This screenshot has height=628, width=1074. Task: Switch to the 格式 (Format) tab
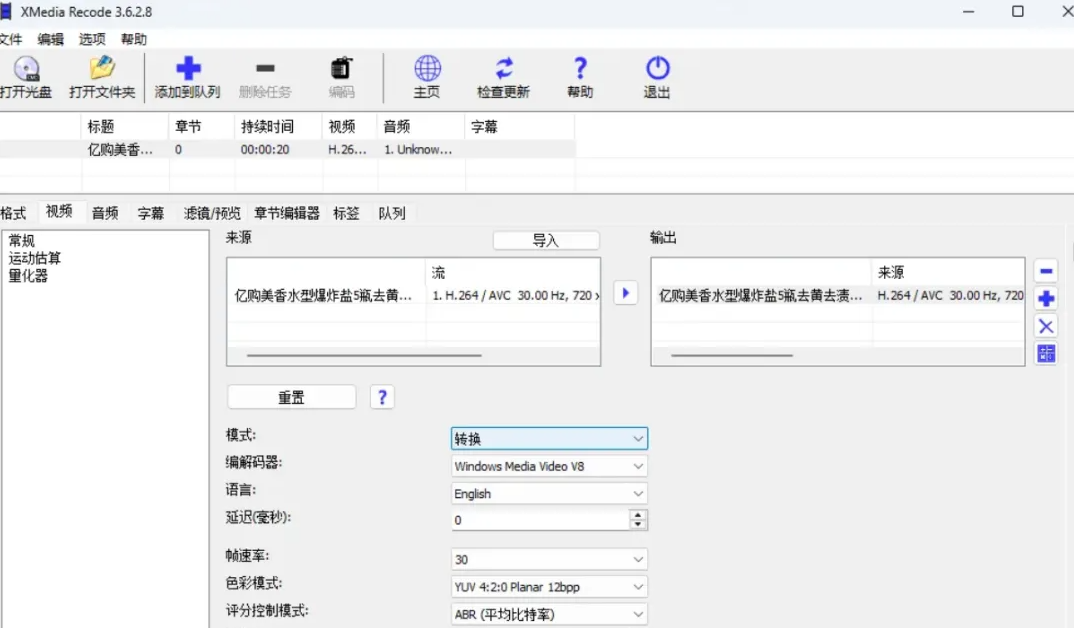pyautogui.click(x=14, y=213)
